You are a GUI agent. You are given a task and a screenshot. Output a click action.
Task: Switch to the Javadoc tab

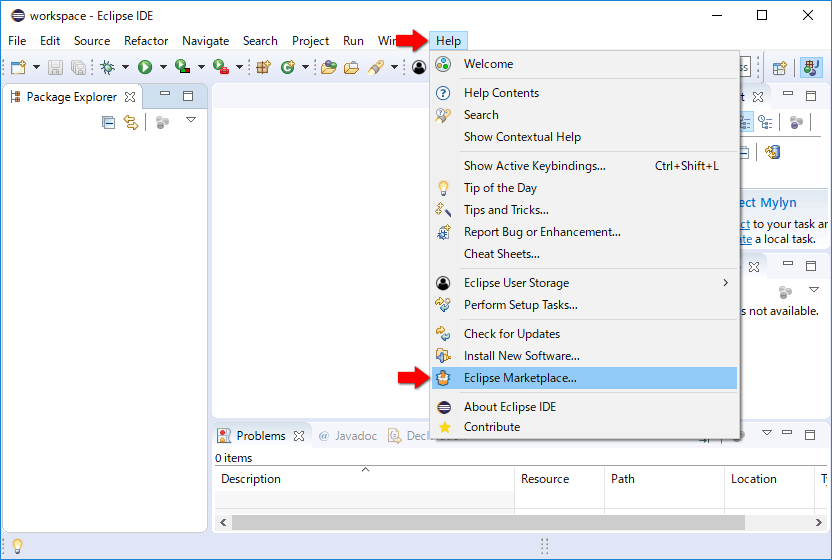348,436
